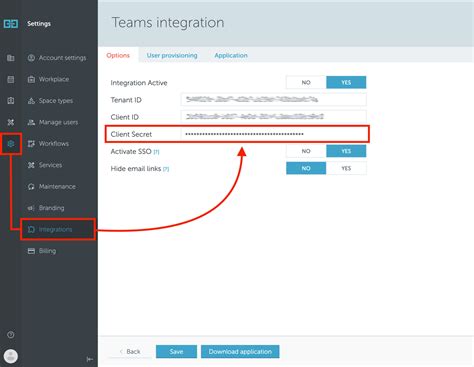
Task: Click the Workflows icon
Action: click(31, 144)
